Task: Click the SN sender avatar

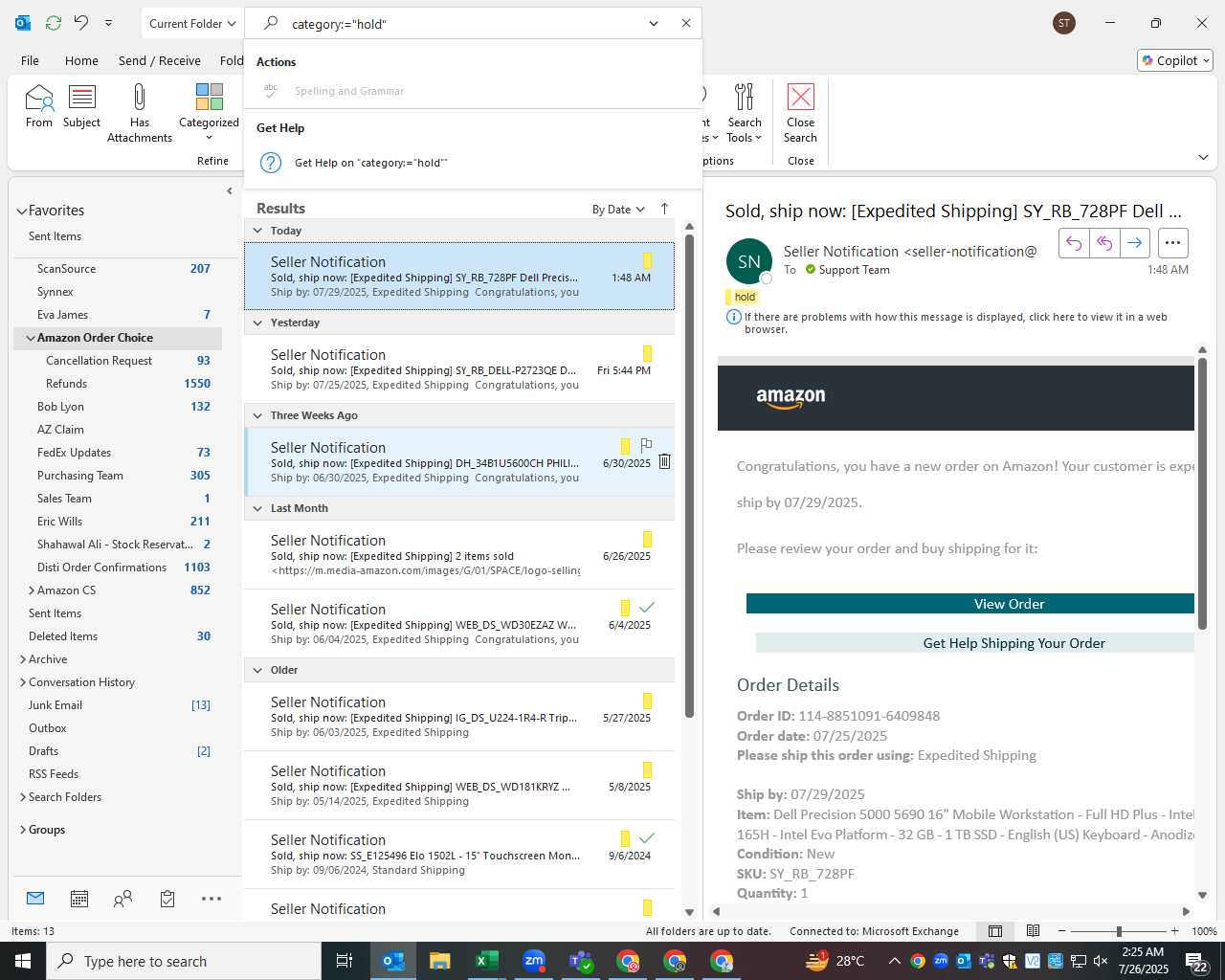Action: pos(749,261)
